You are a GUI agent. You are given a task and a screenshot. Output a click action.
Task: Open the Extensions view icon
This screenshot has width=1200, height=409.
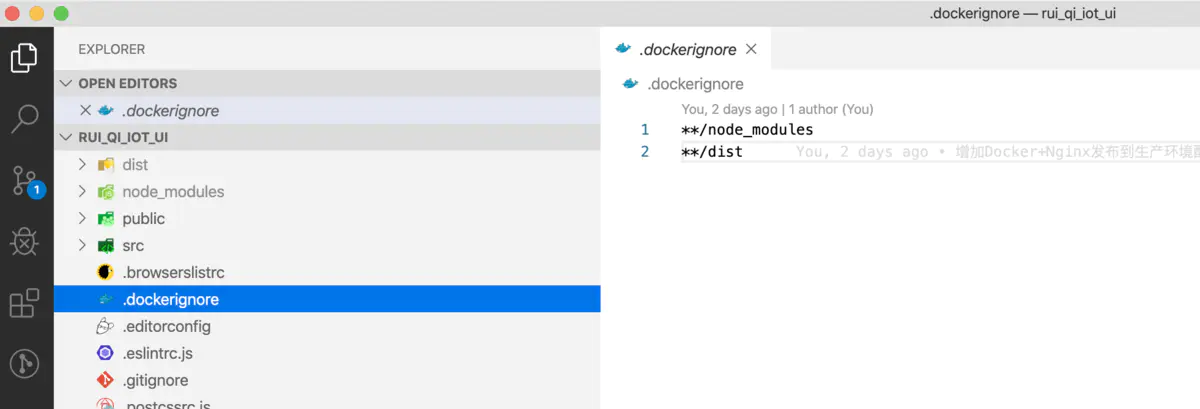(24, 302)
